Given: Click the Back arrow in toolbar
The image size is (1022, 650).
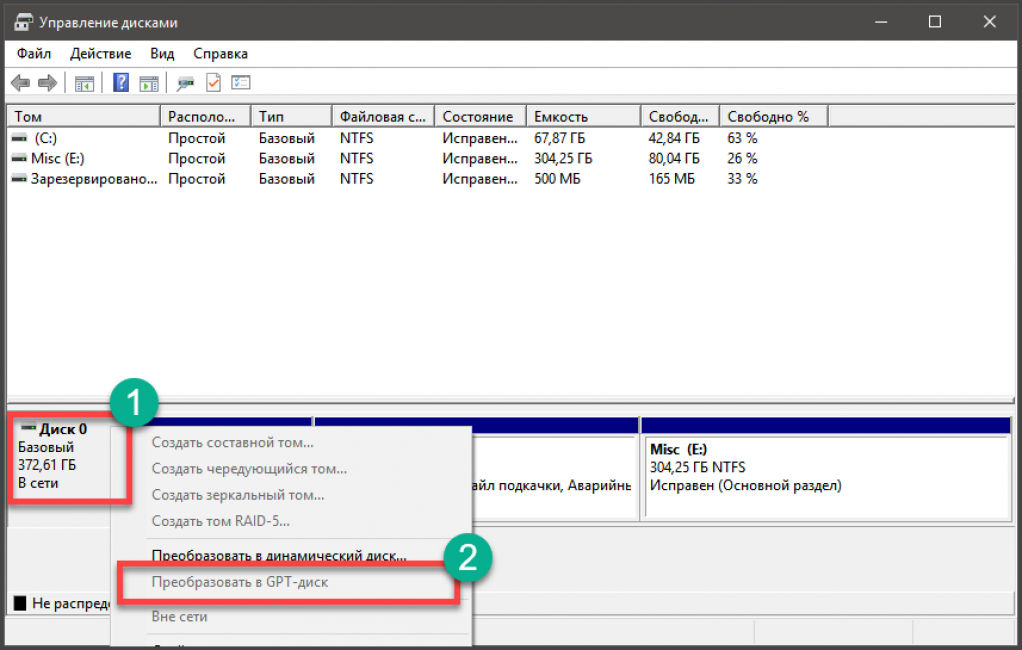Looking at the screenshot, I should tap(20, 83).
